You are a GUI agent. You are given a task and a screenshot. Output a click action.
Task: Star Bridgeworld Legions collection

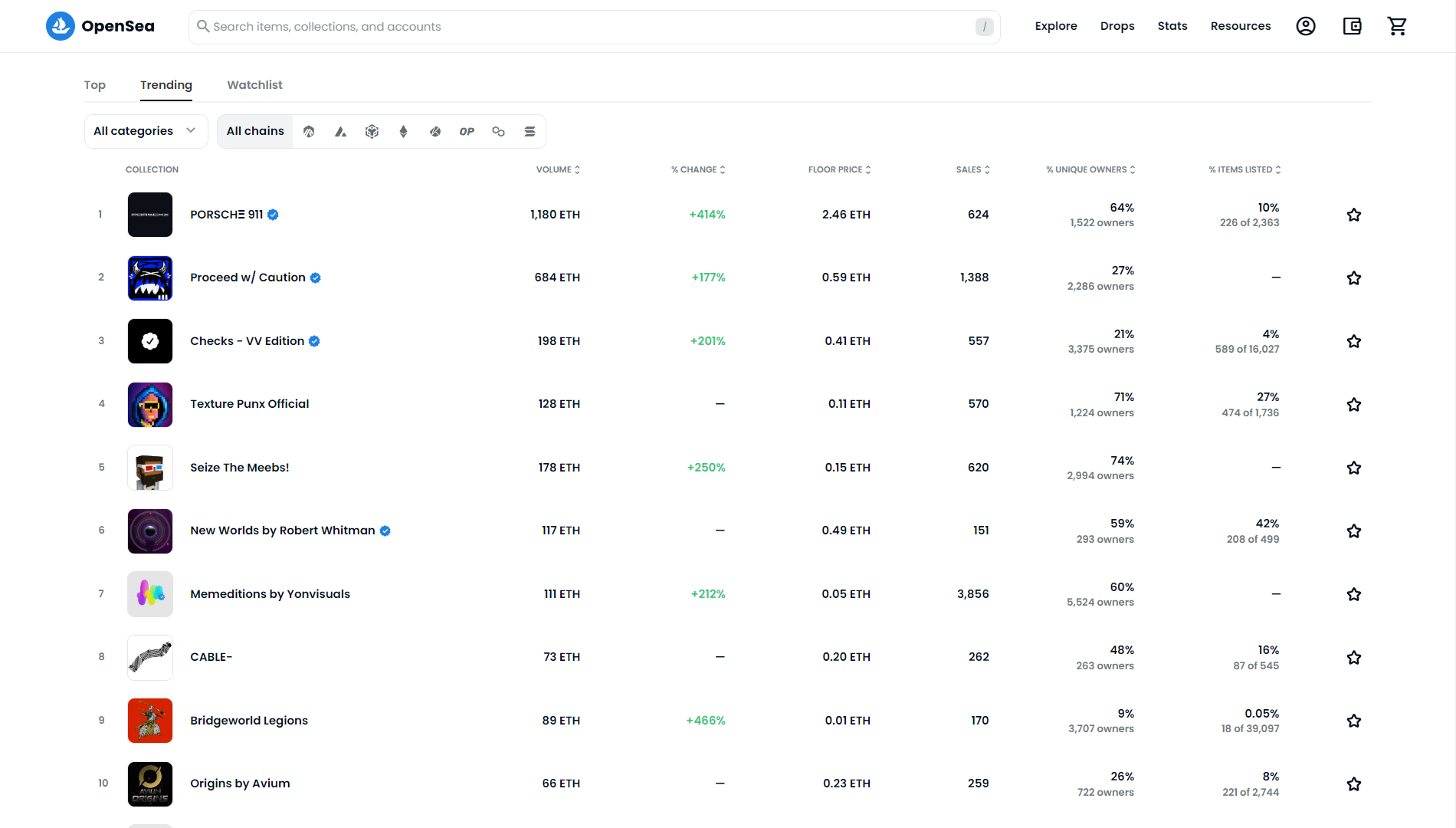pyautogui.click(x=1354, y=721)
